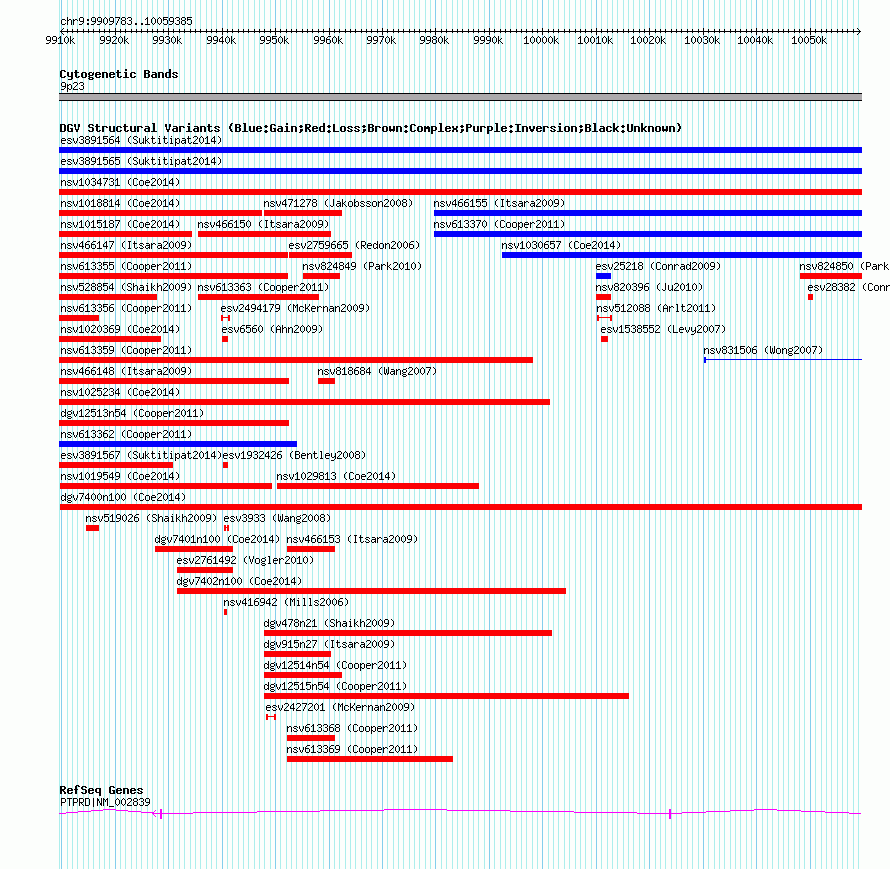
Task: Click the chr9:9909783..10059385 region label
Action: (x=126, y=21)
